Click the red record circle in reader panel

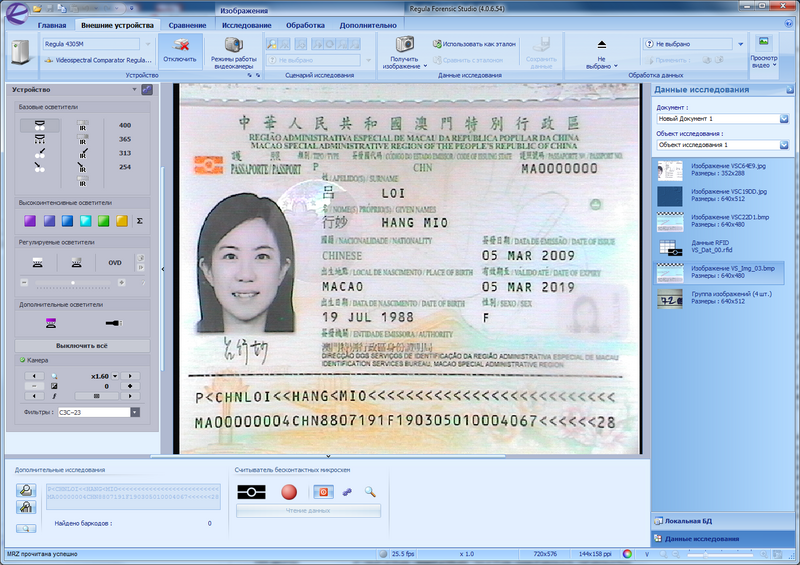pyautogui.click(x=289, y=492)
